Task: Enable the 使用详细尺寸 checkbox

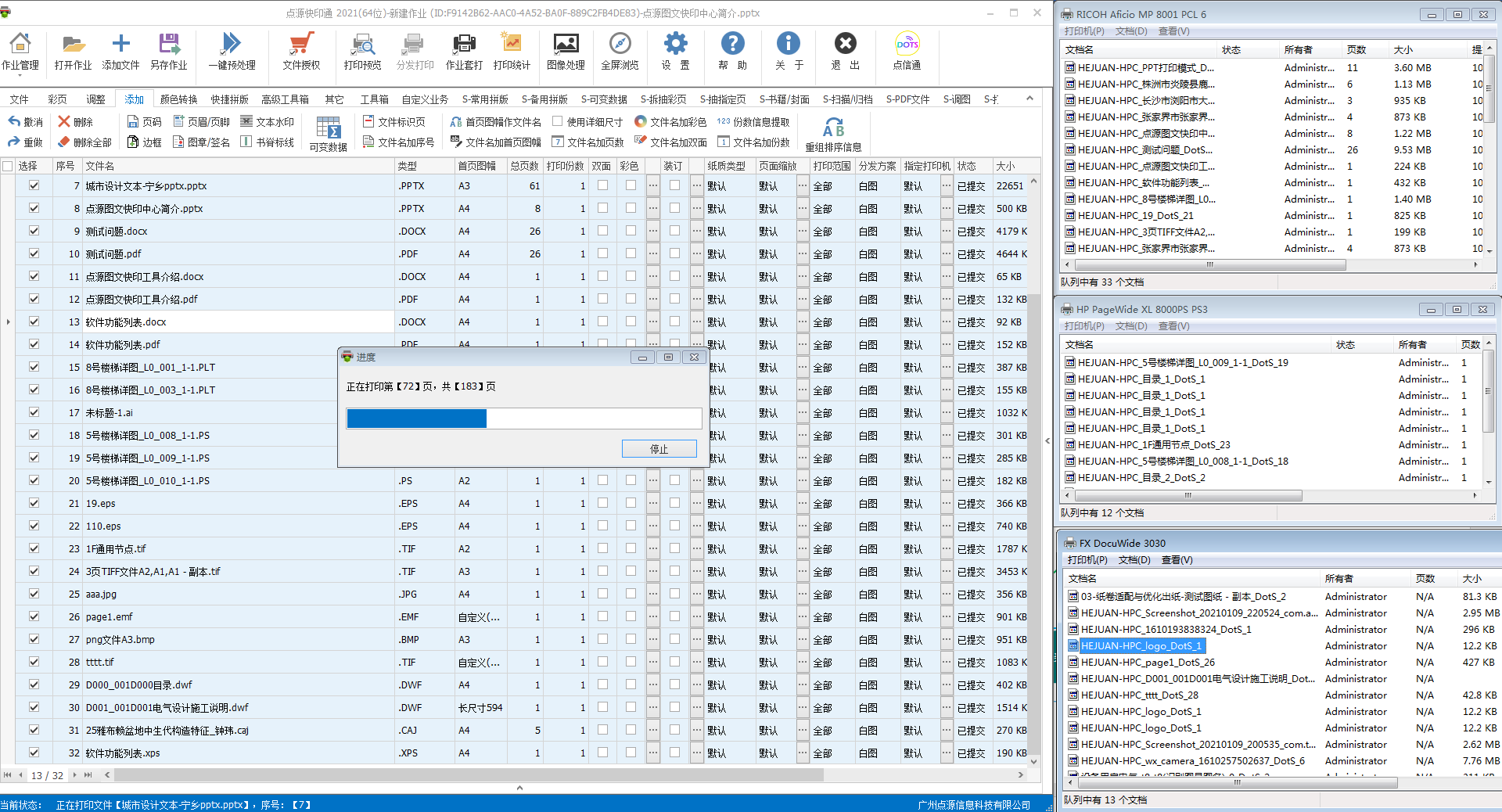Action: pyautogui.click(x=558, y=121)
